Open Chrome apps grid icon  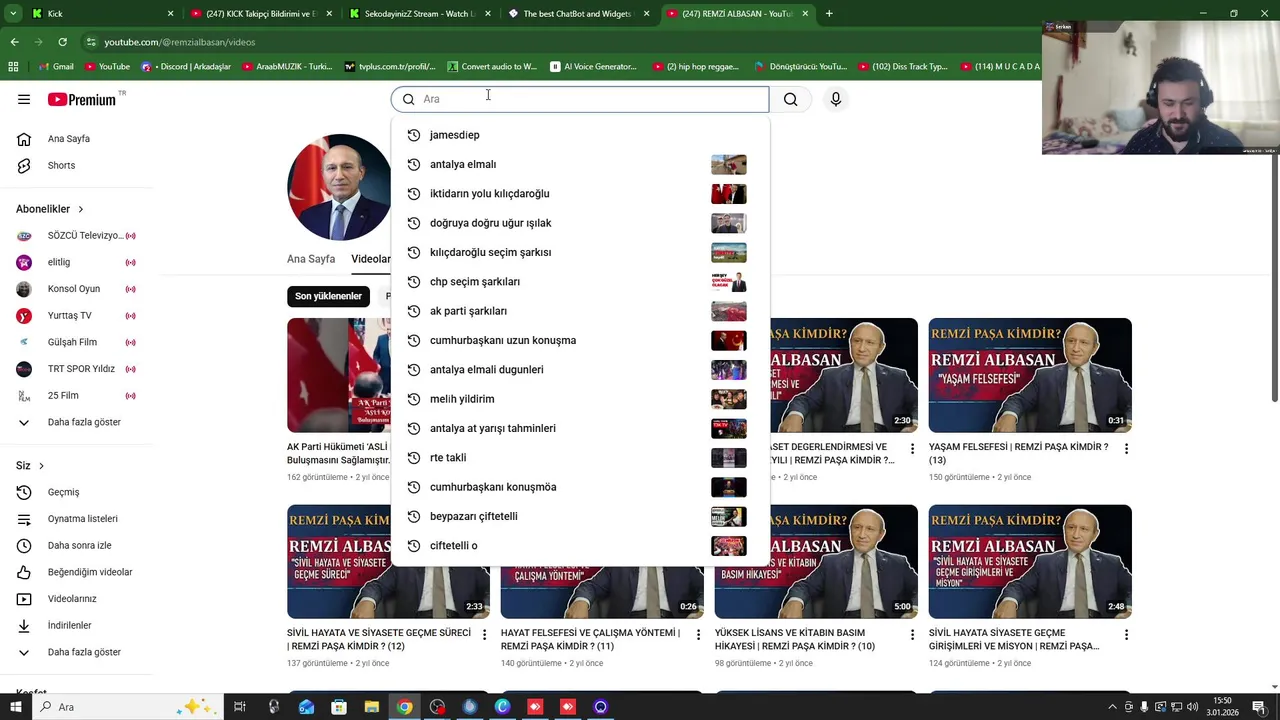13,67
